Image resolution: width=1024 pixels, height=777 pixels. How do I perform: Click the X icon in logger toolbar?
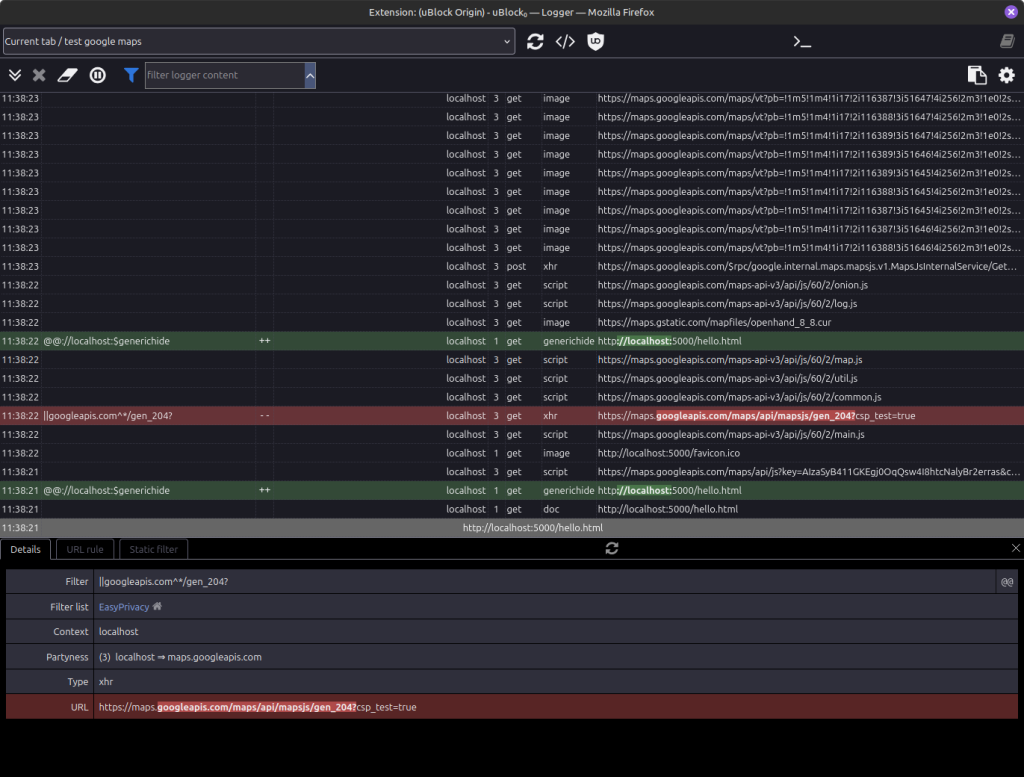click(39, 75)
